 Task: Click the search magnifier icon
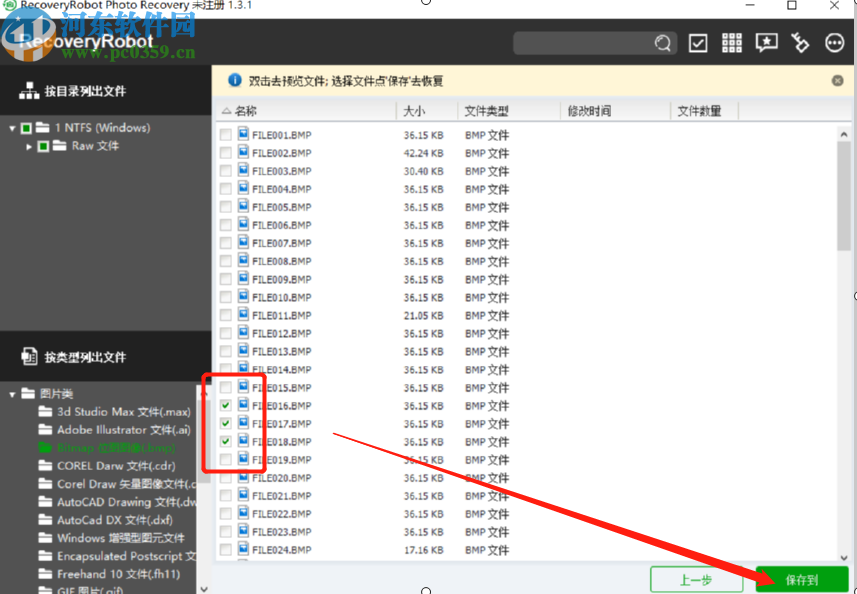662,43
